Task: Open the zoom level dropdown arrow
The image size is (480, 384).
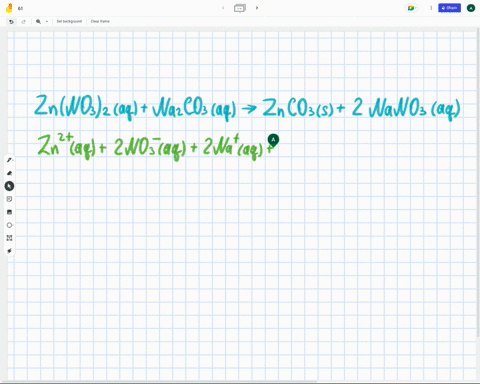Action: pyautogui.click(x=47, y=22)
